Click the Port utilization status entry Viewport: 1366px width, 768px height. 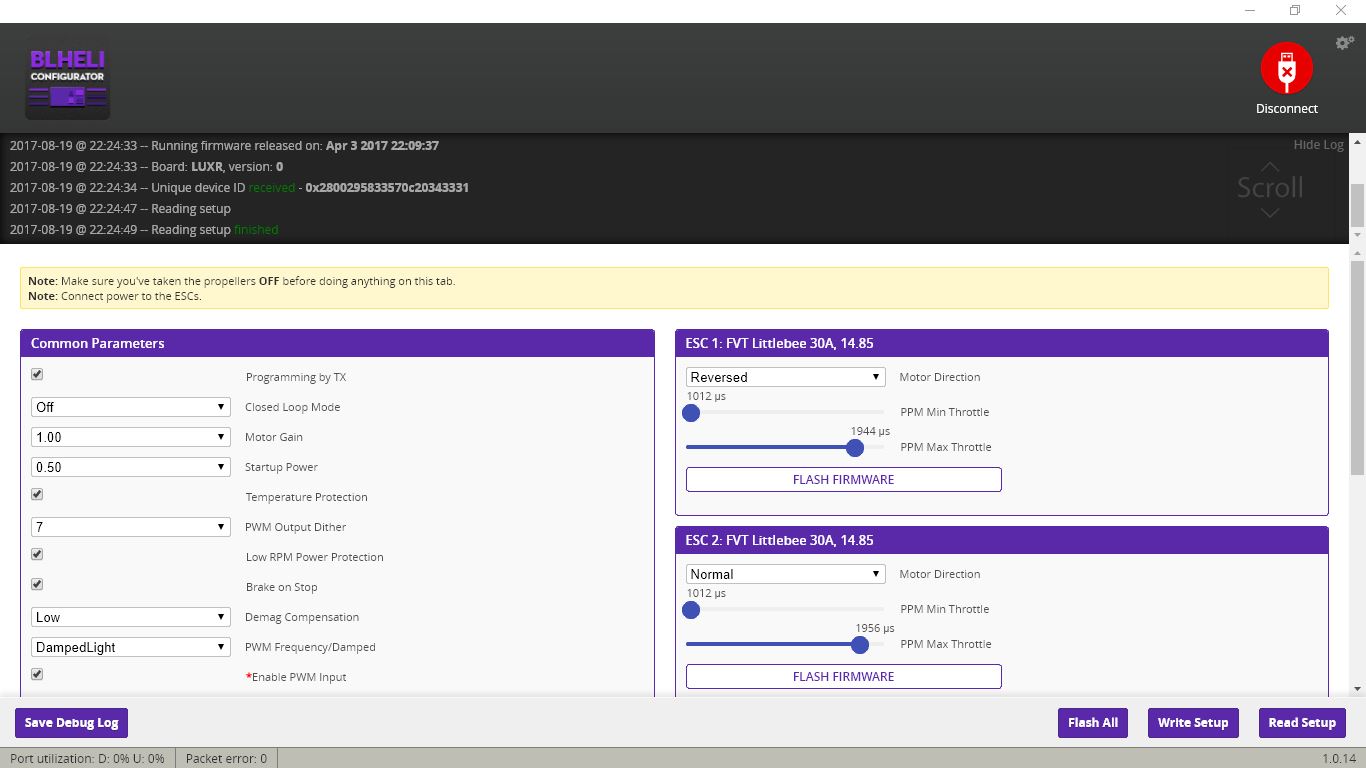click(x=87, y=758)
